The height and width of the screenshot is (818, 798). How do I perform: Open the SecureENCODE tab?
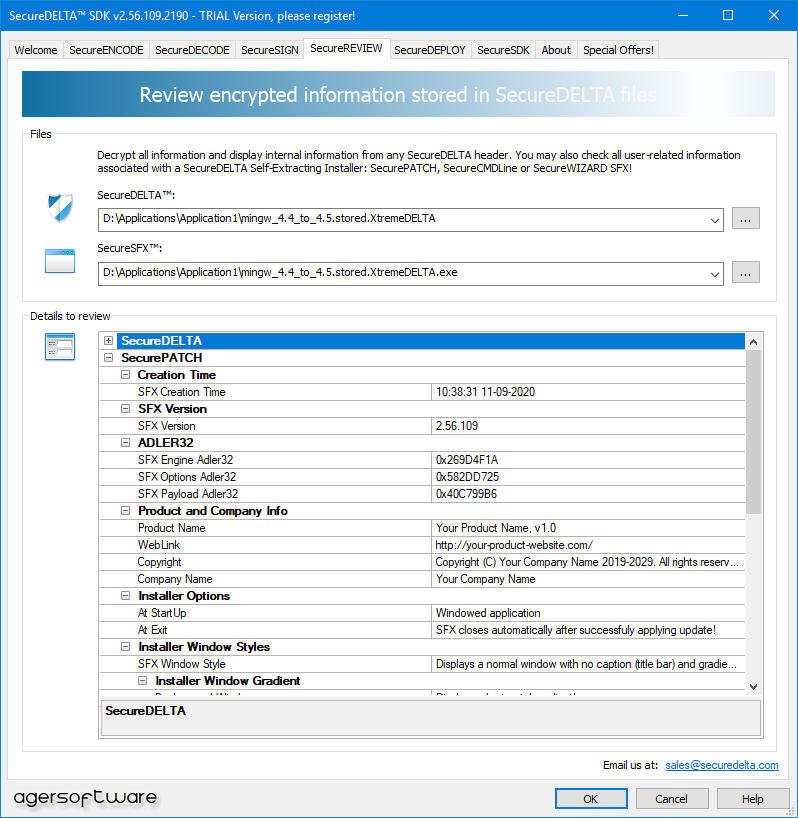pyautogui.click(x=106, y=50)
